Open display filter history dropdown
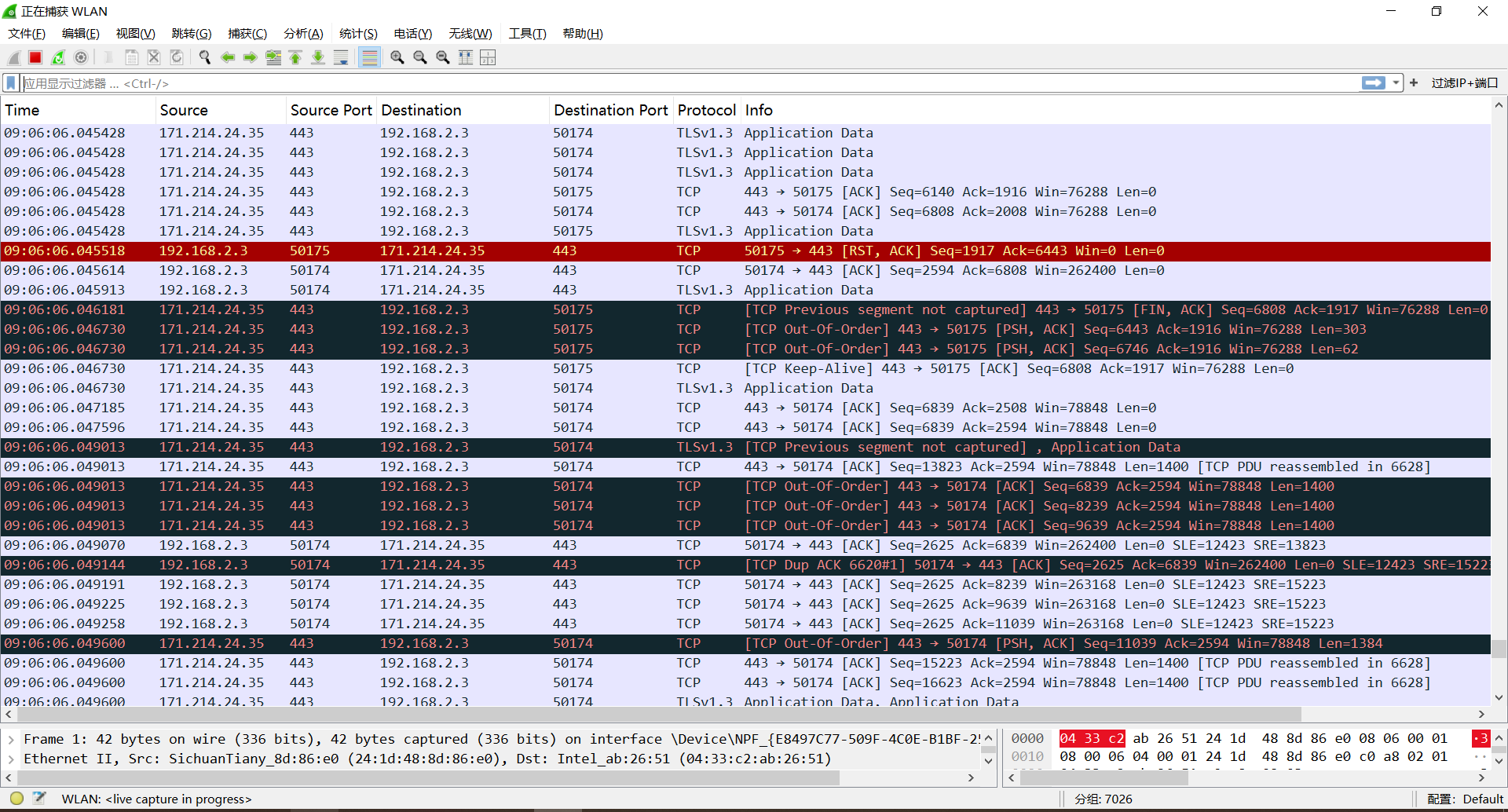The width and height of the screenshot is (1508, 812). coord(1396,82)
